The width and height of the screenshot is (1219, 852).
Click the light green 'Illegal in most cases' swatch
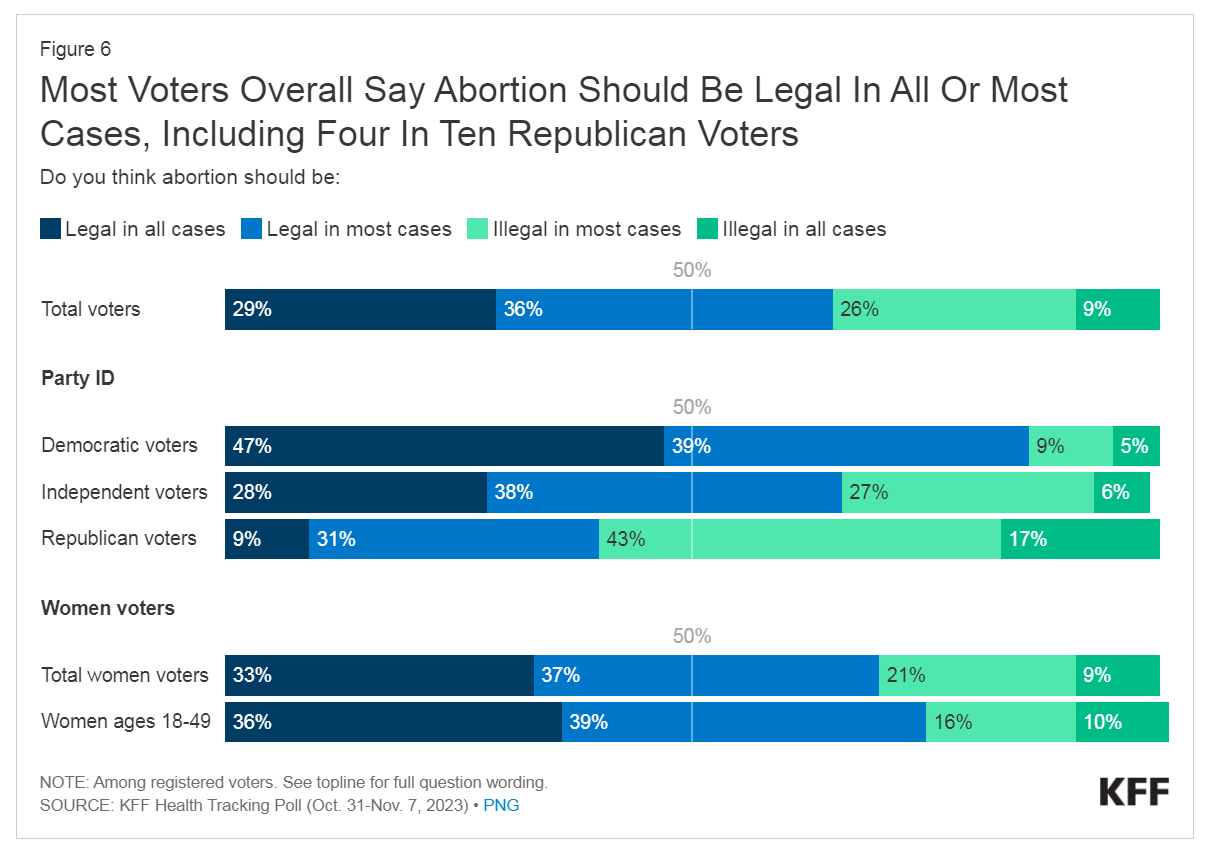477,229
